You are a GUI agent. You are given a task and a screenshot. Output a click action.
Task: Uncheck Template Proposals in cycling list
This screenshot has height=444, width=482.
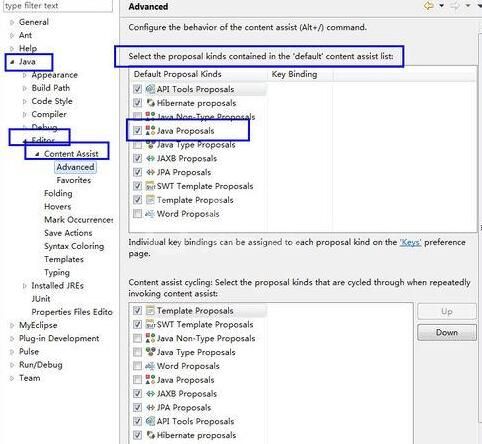(x=137, y=311)
